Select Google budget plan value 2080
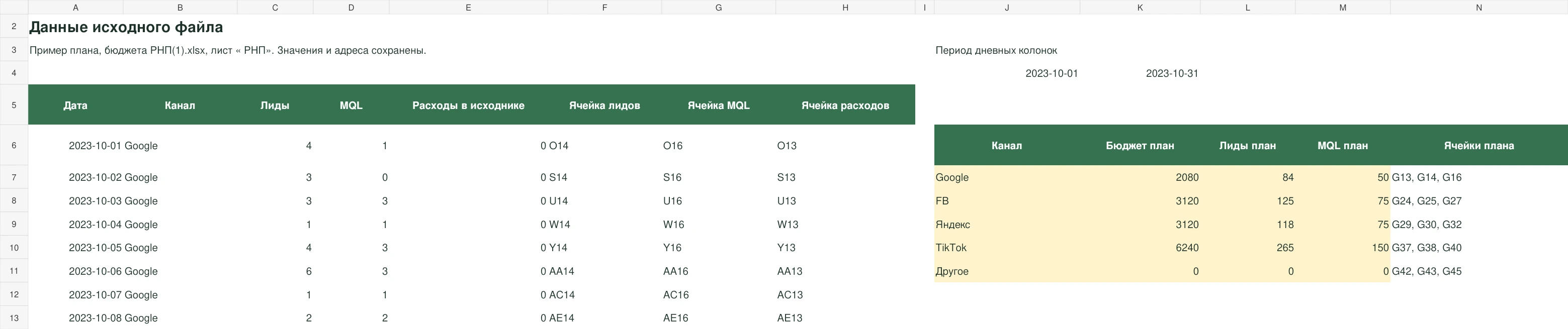 tap(1140, 178)
